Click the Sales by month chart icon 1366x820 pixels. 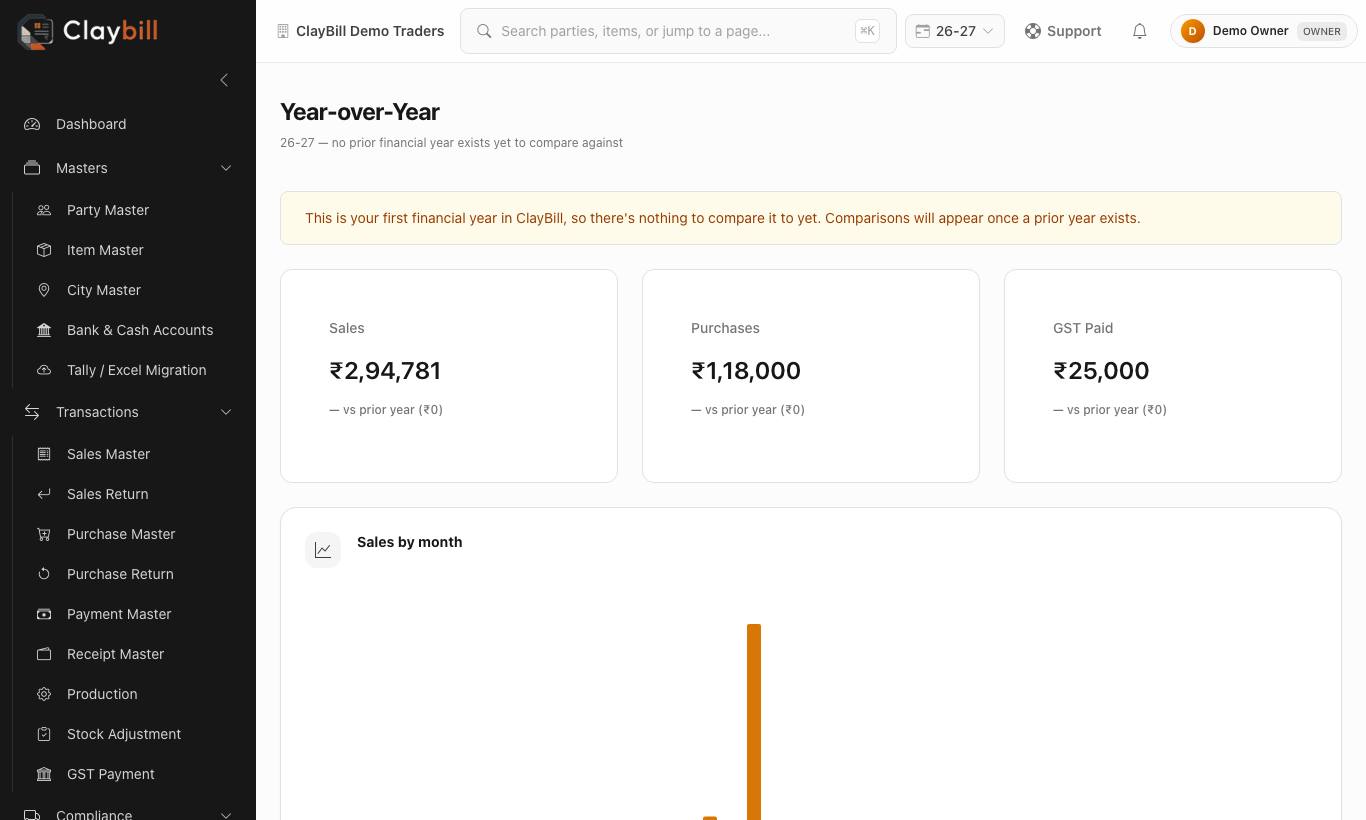pos(323,550)
